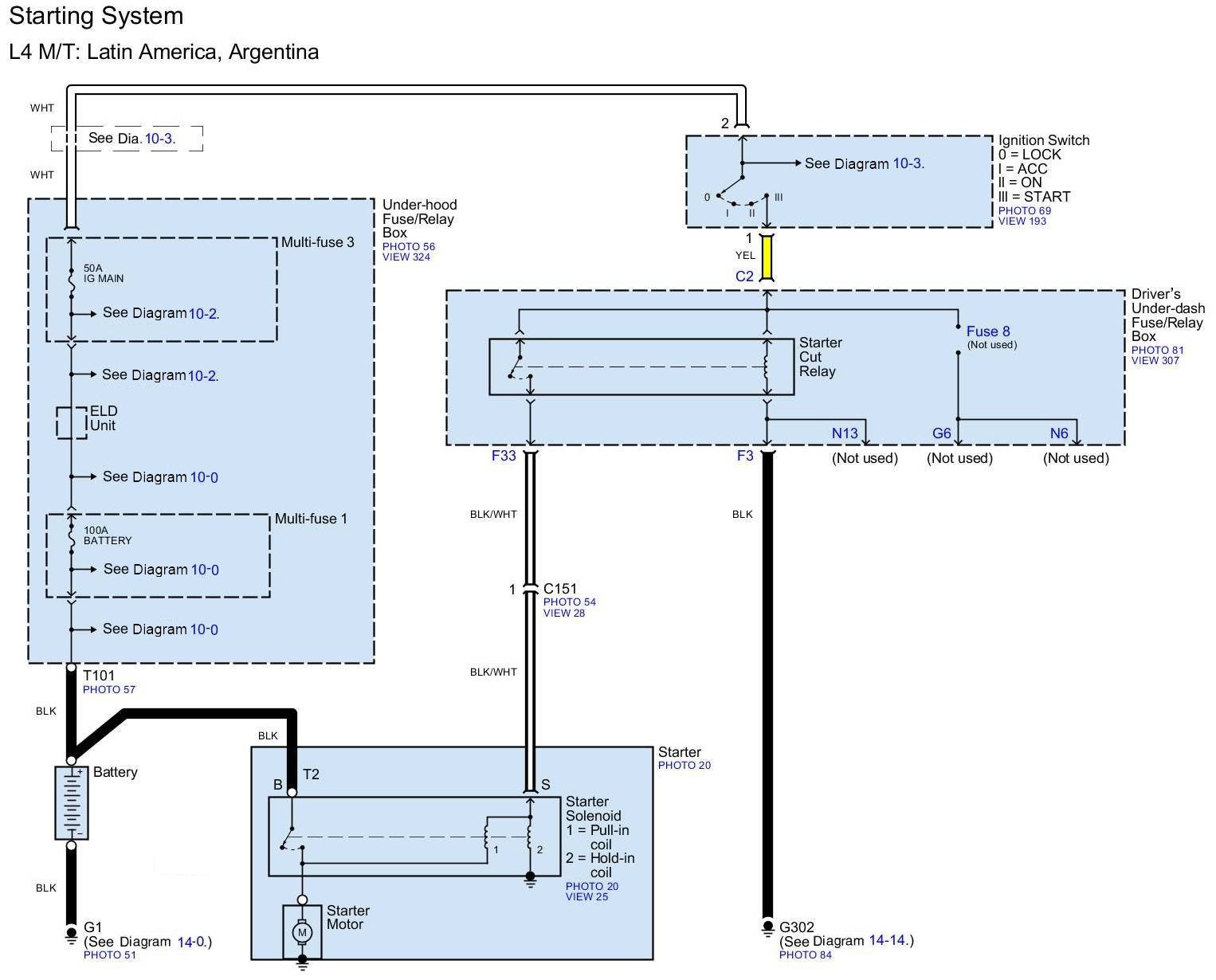1216x980 pixels.
Task: Click the F33 connector link
Action: (x=504, y=457)
